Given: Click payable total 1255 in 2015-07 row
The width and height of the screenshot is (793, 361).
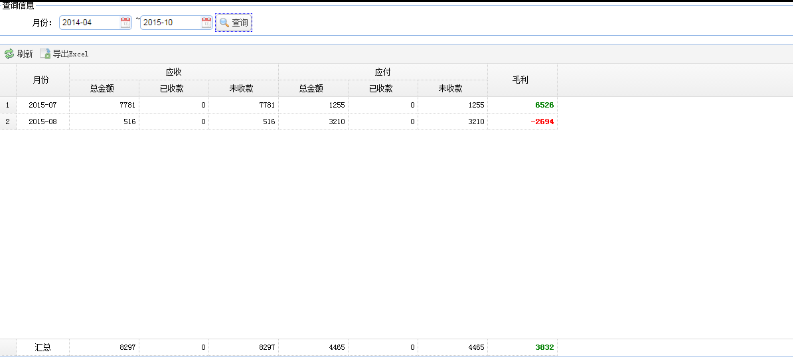Looking at the screenshot, I should click(x=336, y=105).
